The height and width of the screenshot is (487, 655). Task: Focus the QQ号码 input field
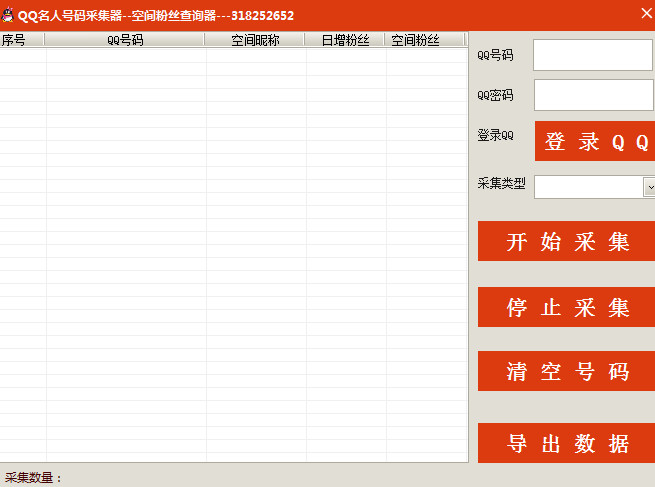[x=592, y=55]
